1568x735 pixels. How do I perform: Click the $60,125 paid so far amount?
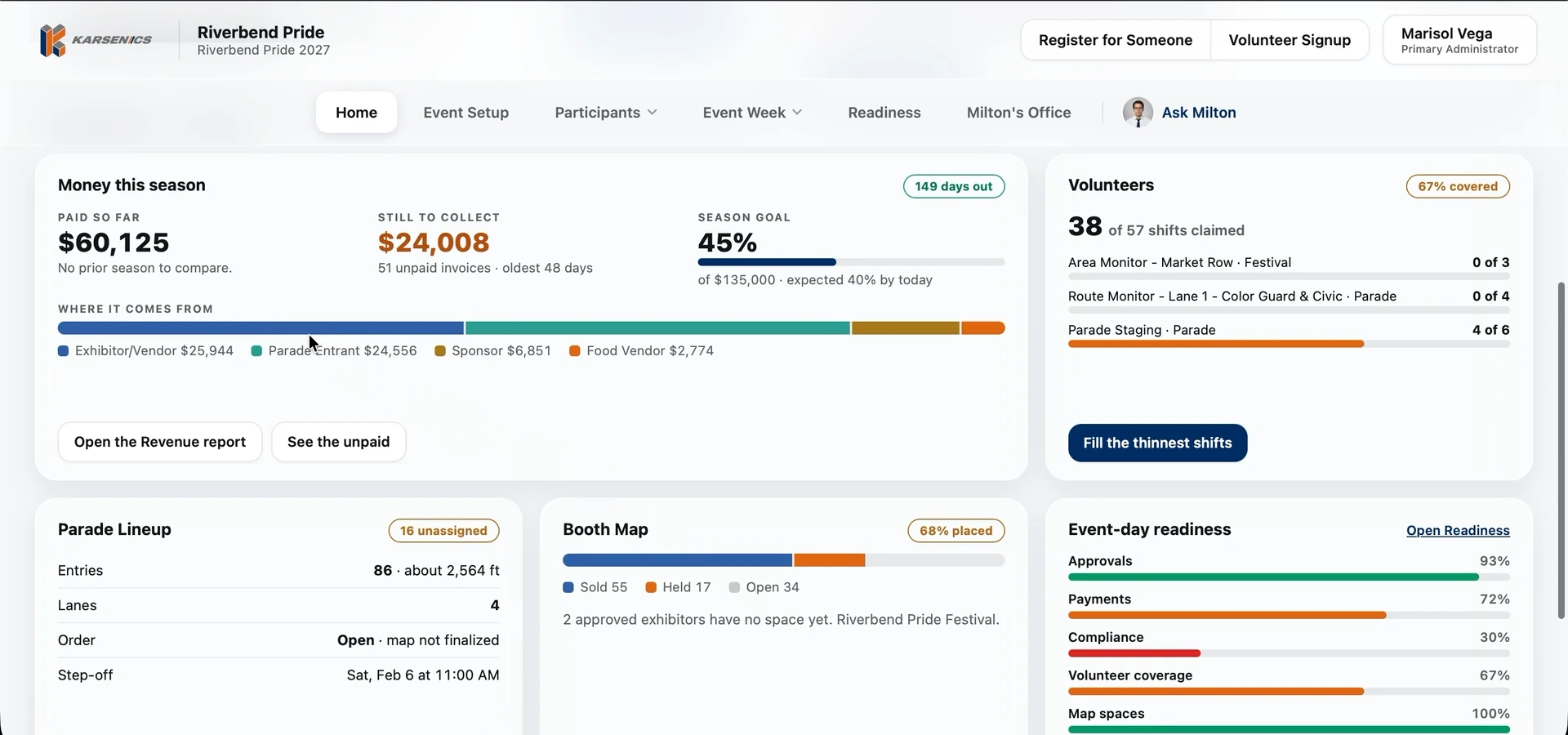click(114, 243)
